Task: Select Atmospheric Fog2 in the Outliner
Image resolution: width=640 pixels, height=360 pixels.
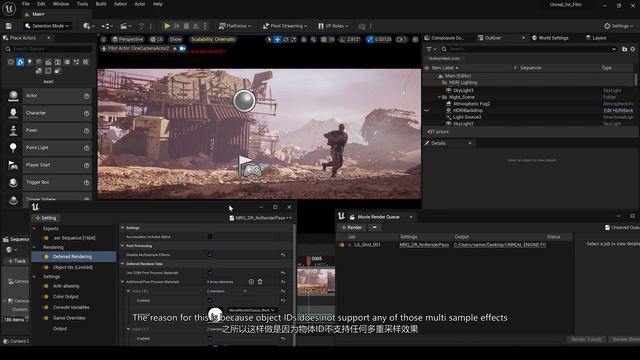Action: click(471, 104)
